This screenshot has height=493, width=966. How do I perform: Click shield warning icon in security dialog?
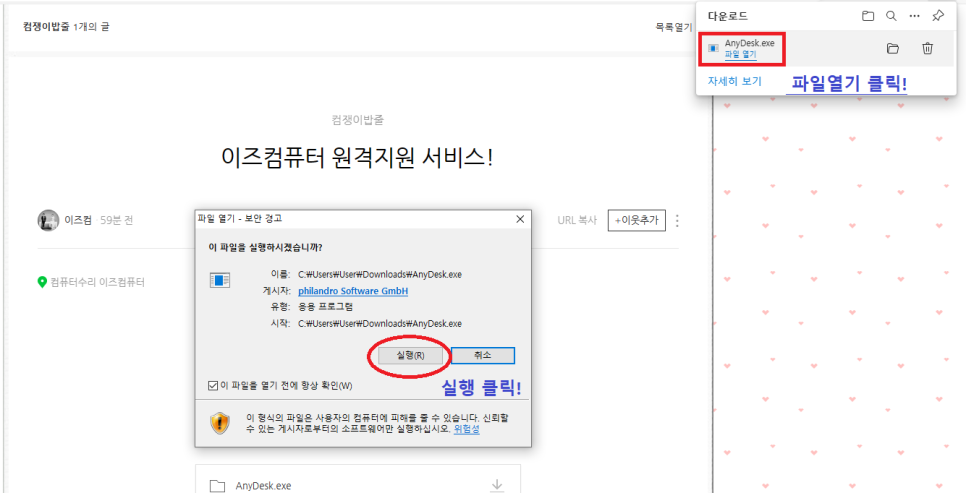tap(220, 423)
